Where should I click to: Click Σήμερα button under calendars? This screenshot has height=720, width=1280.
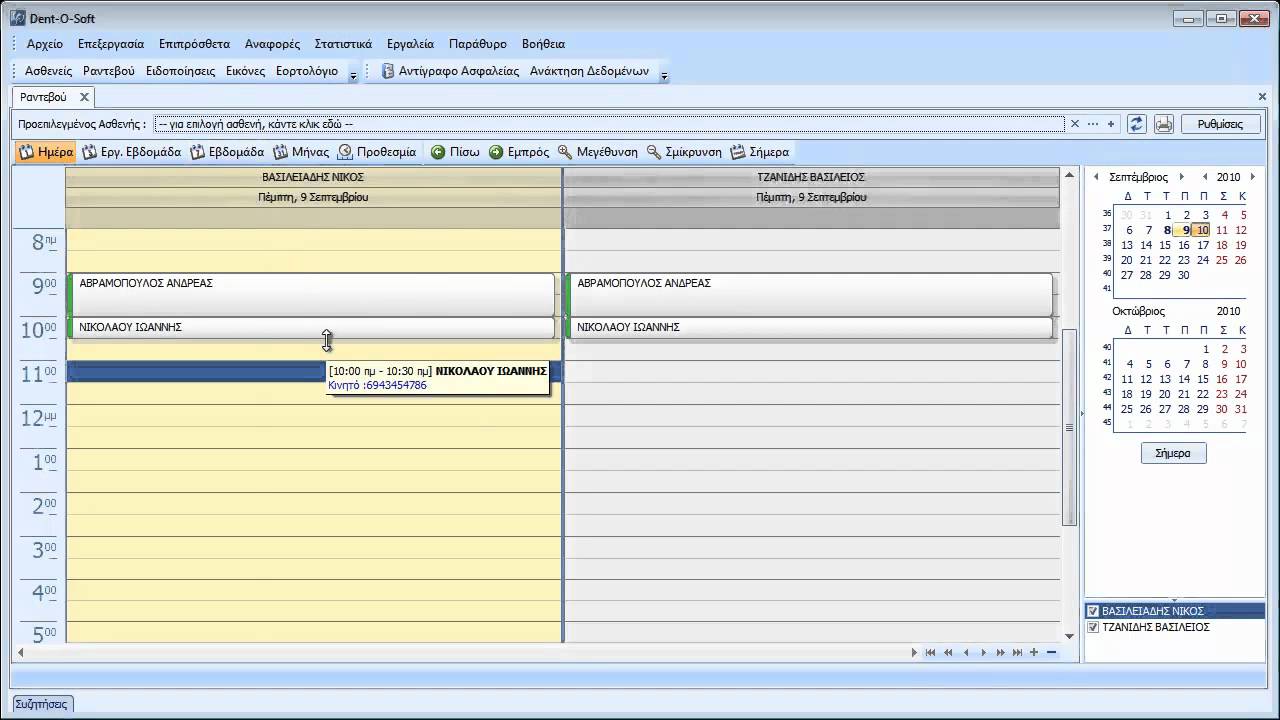pyautogui.click(x=1173, y=453)
